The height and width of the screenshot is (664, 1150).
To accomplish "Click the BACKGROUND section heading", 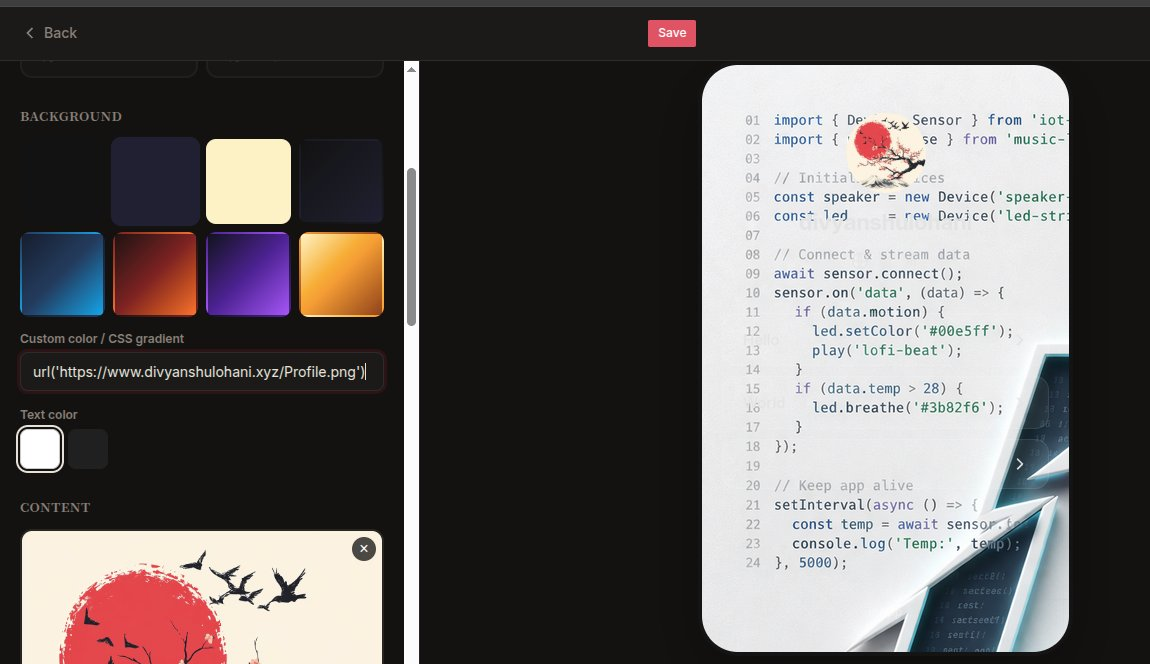I will (71, 117).
